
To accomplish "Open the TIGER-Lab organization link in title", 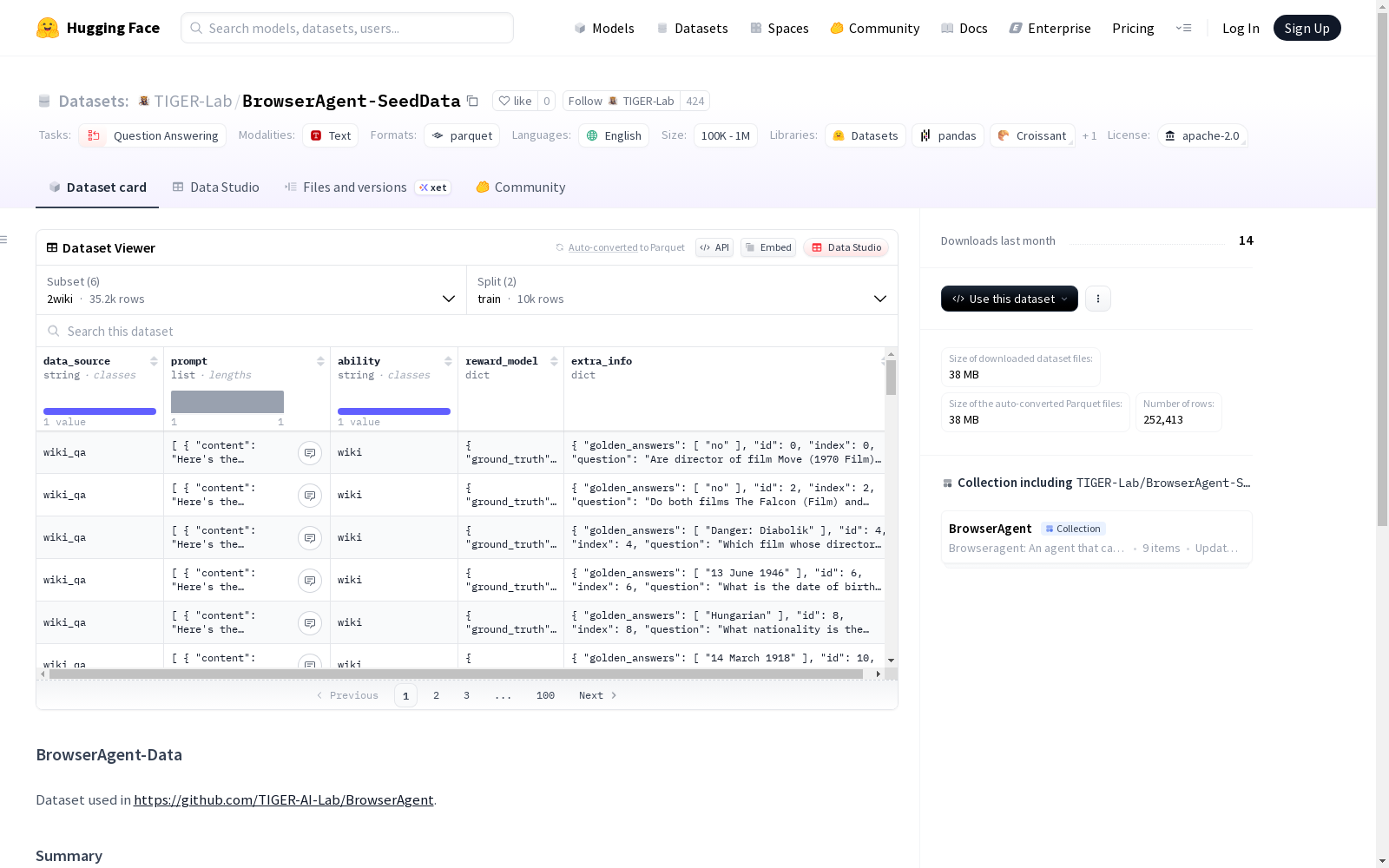I will pyautogui.click(x=193, y=101).
